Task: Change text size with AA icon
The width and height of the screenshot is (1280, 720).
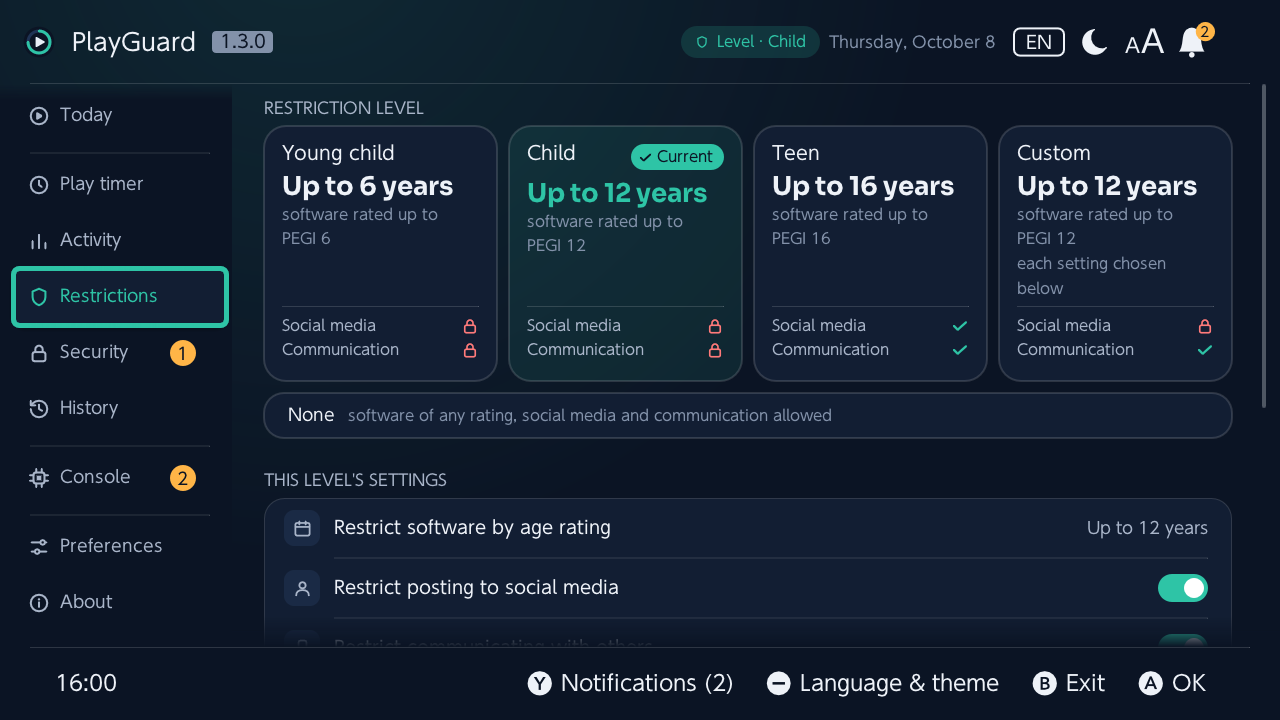Action: [1144, 42]
